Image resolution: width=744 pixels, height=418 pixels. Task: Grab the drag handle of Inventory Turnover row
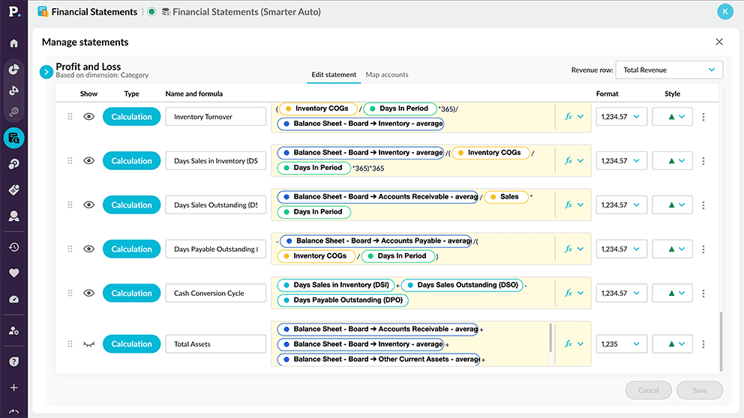pos(70,117)
